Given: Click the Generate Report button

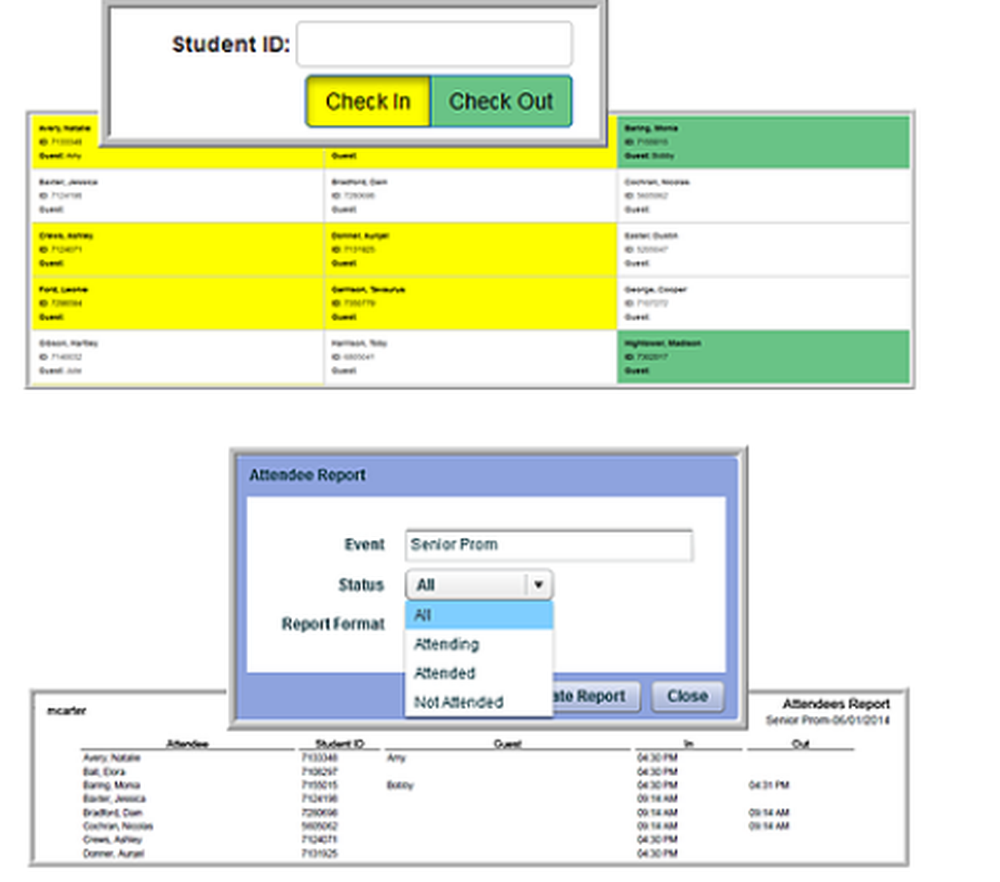Looking at the screenshot, I should coord(596,696).
